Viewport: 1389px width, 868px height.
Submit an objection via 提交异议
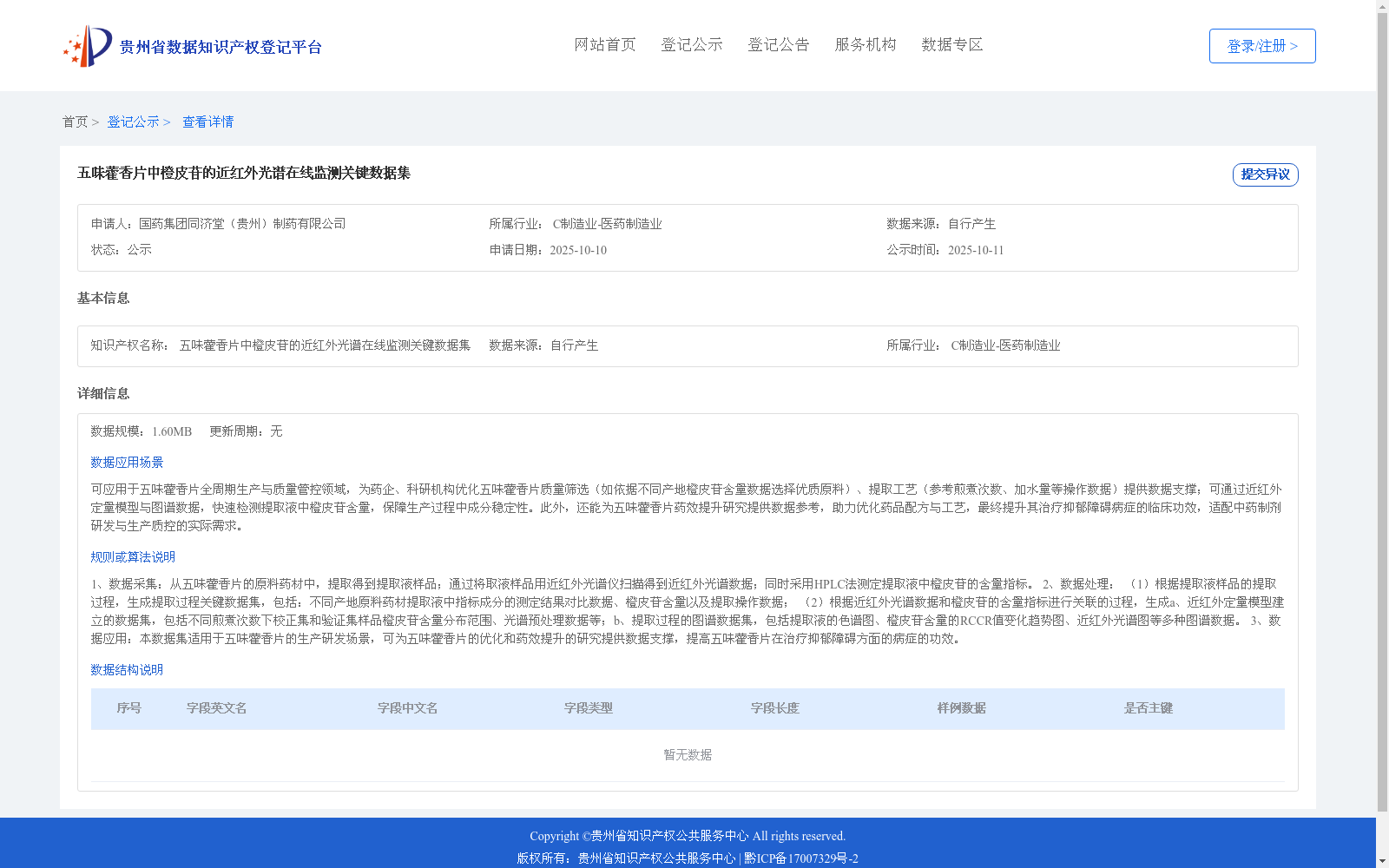point(1266,174)
